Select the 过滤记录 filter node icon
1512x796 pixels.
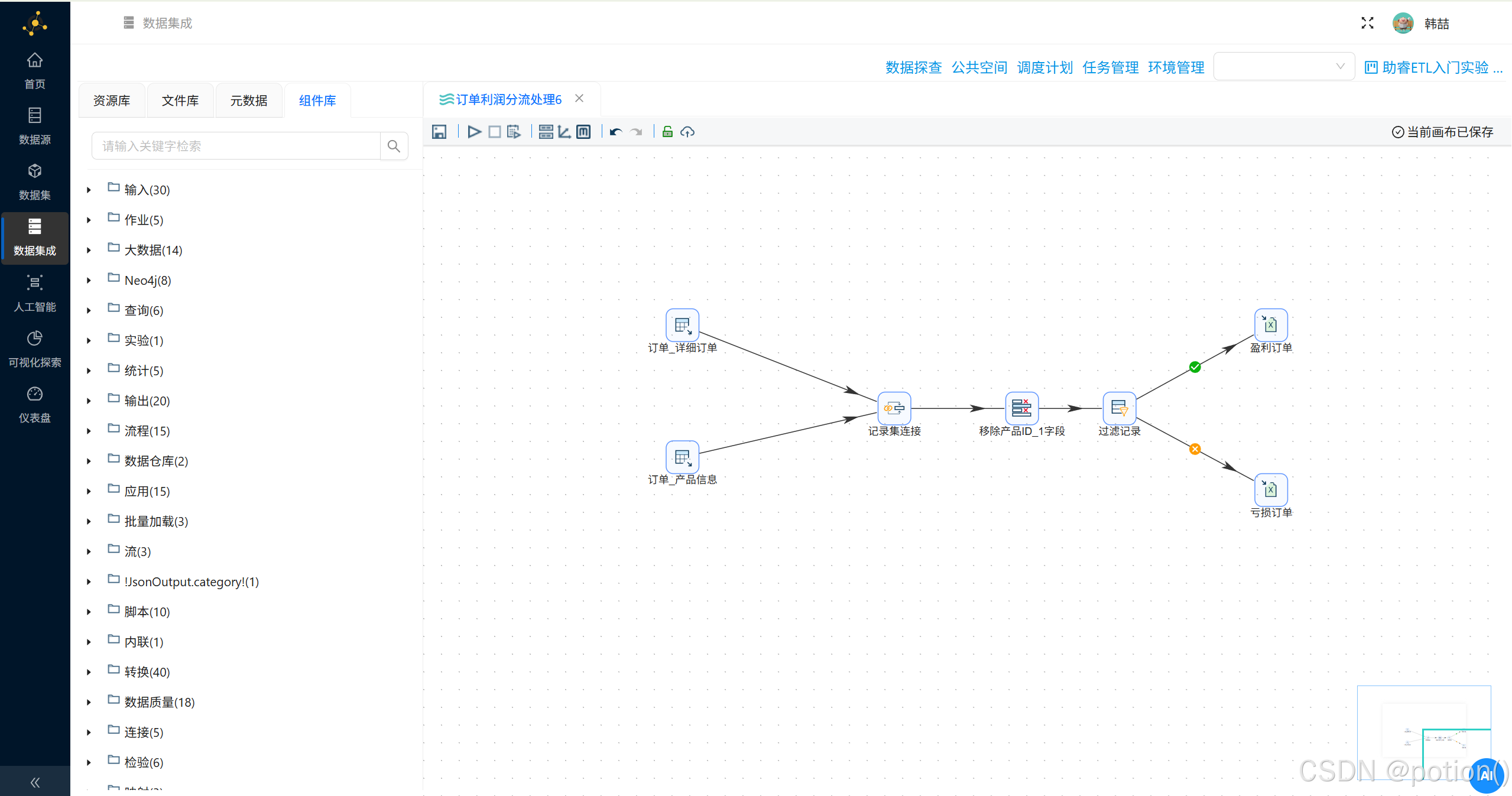(1119, 408)
